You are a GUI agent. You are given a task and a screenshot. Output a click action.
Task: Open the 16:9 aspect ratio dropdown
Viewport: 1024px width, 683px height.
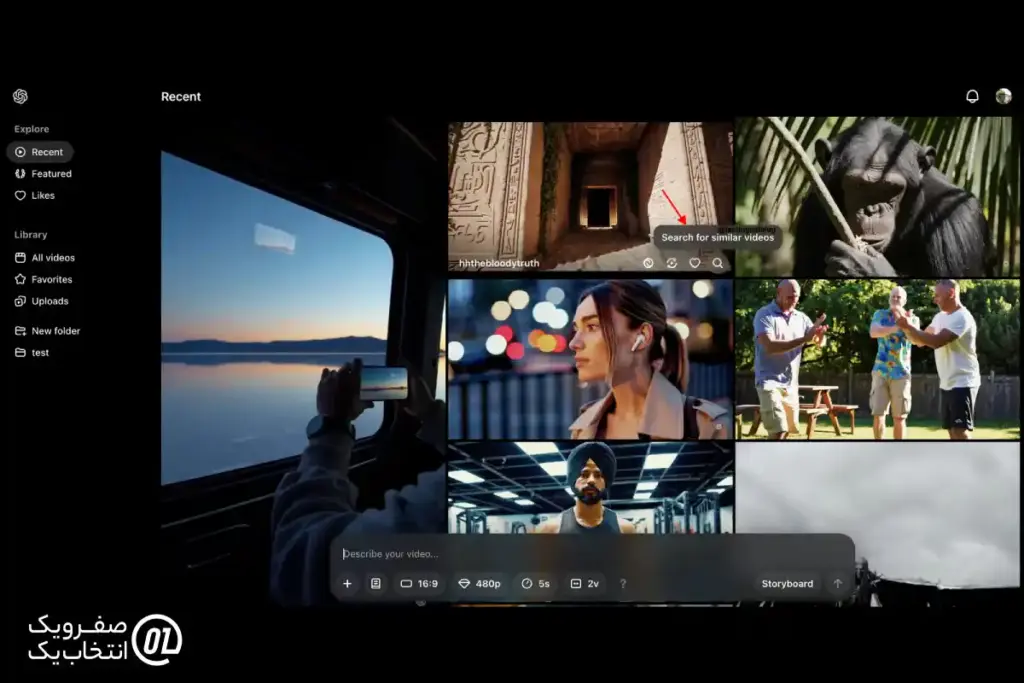pyautogui.click(x=419, y=584)
